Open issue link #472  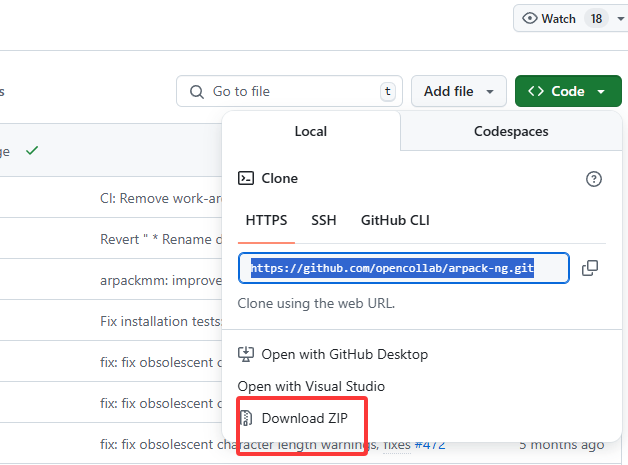pyautogui.click(x=430, y=444)
